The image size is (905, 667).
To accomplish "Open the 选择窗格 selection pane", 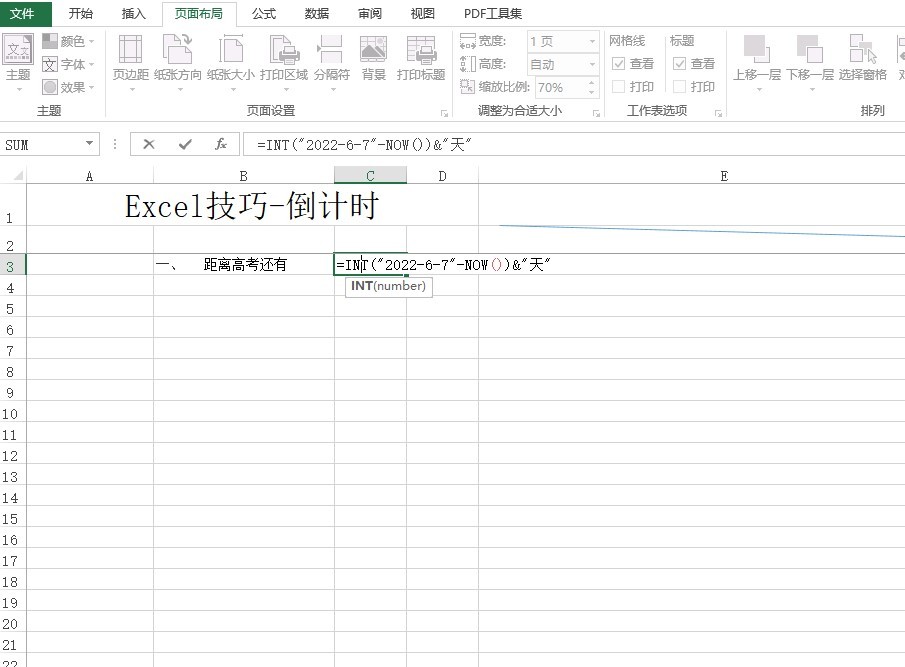I will (863, 58).
